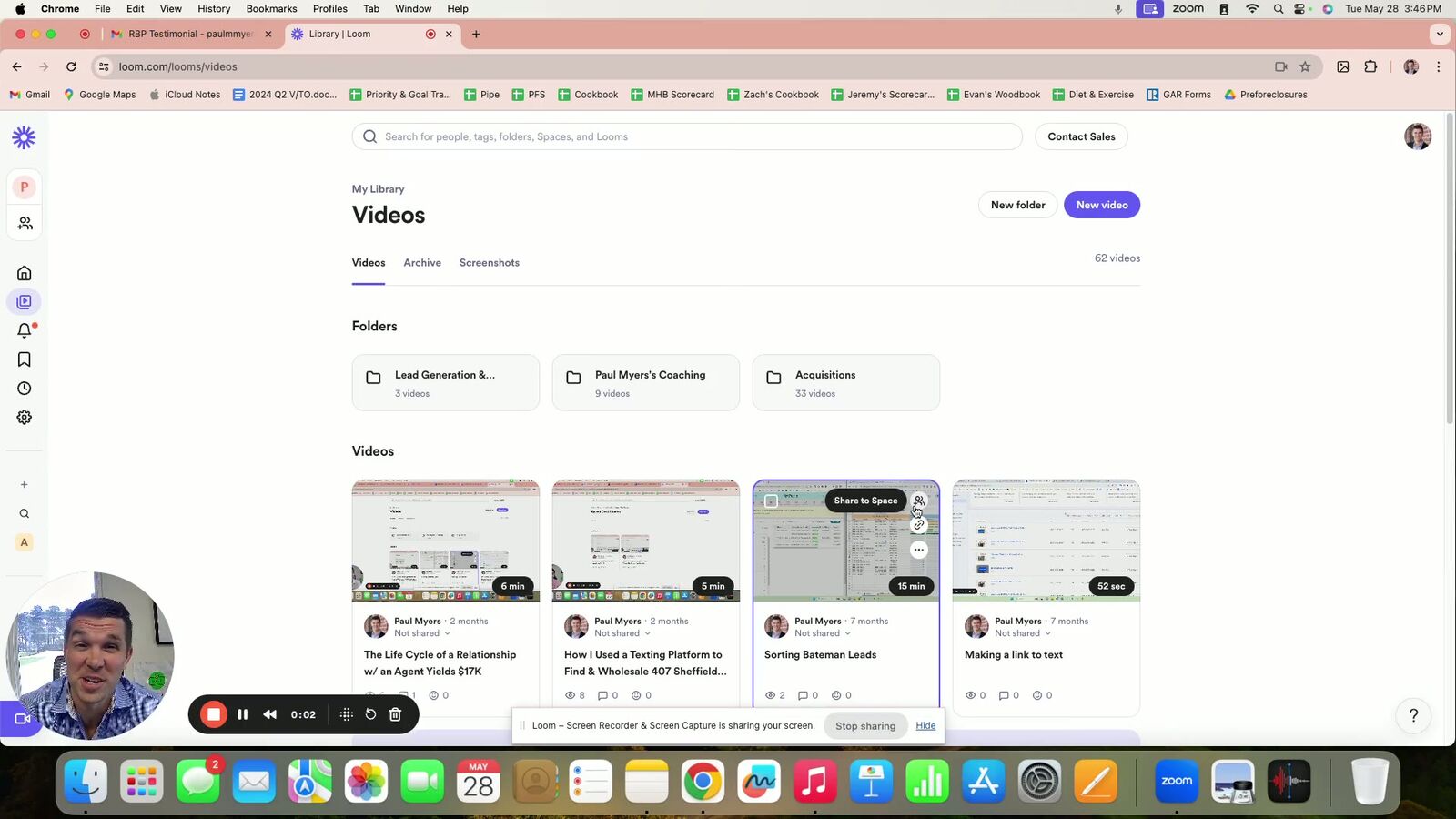This screenshot has height=819, width=1456.
Task: Delete the recording with the trash icon
Action: click(x=395, y=714)
